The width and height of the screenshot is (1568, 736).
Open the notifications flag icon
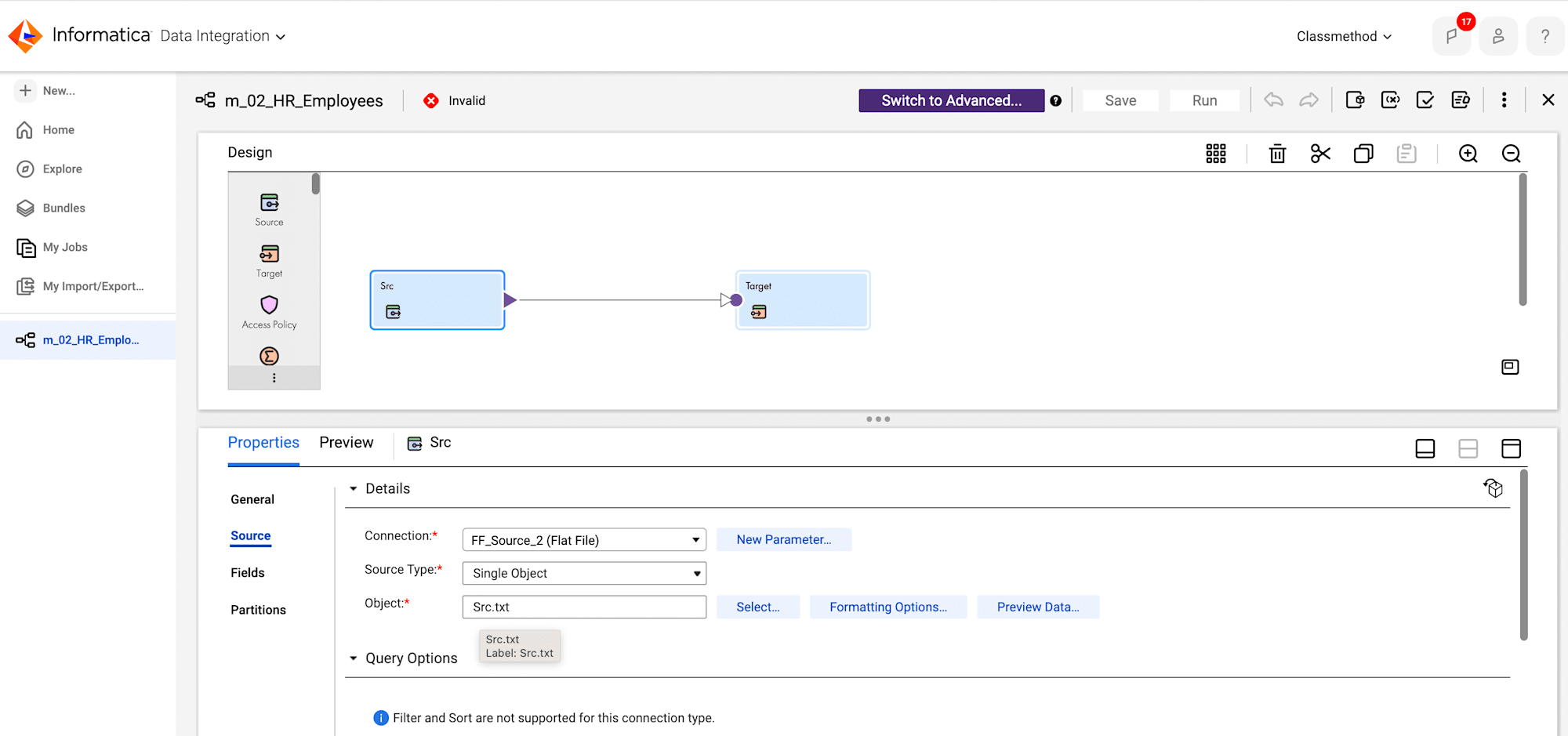1451,36
